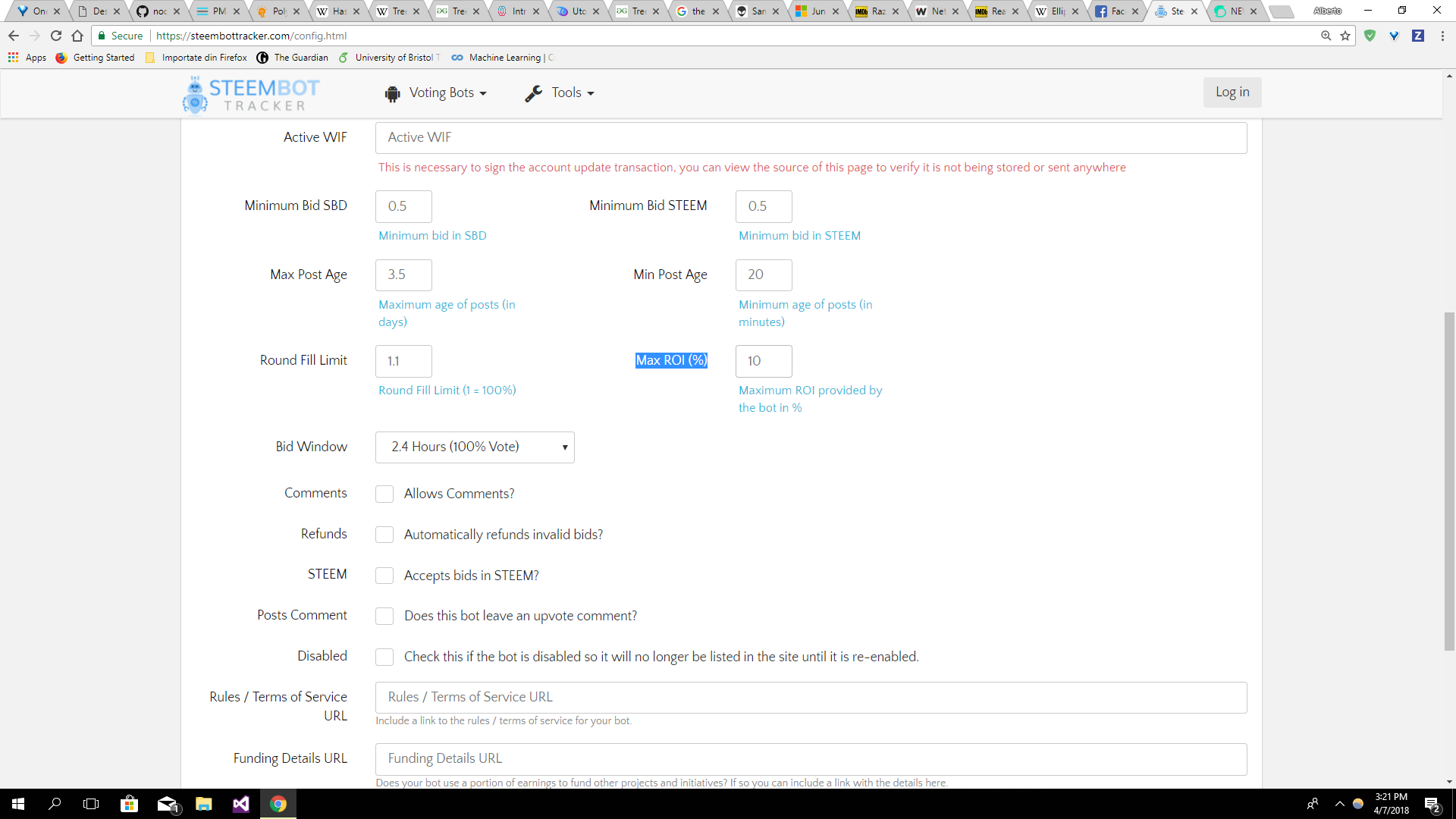Screen dimensions: 1456x819
Task: Toggle Accepts bids in STEEM checkbox
Action: [x=384, y=576]
